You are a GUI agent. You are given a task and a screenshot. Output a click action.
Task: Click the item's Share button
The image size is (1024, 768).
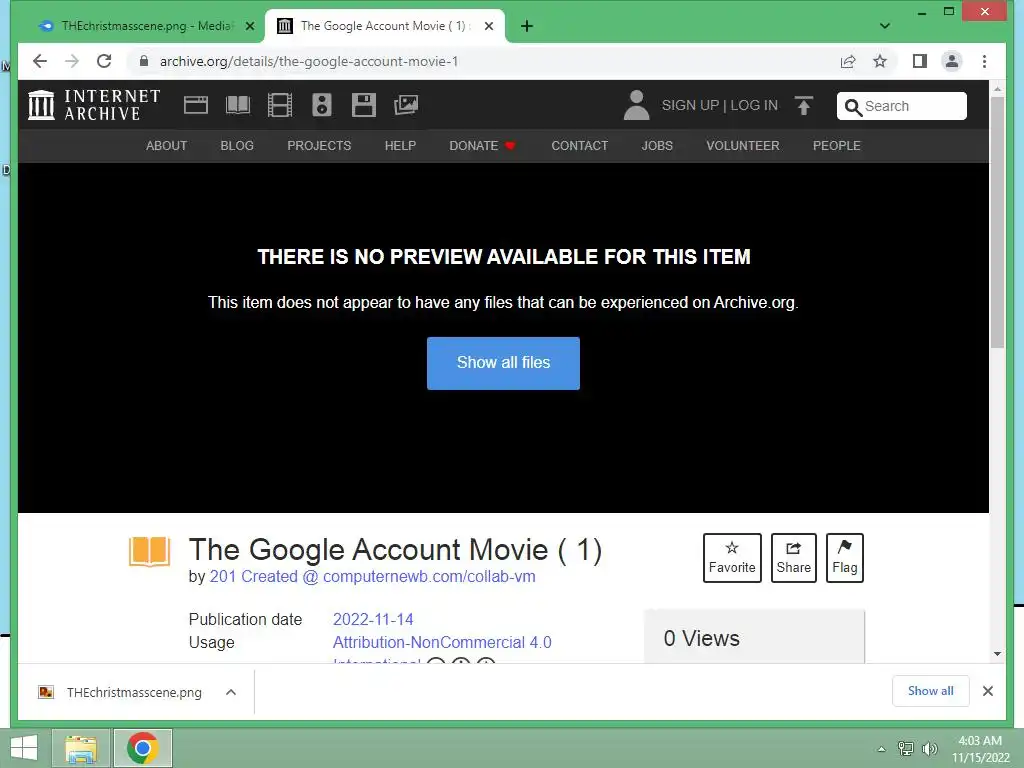point(793,558)
